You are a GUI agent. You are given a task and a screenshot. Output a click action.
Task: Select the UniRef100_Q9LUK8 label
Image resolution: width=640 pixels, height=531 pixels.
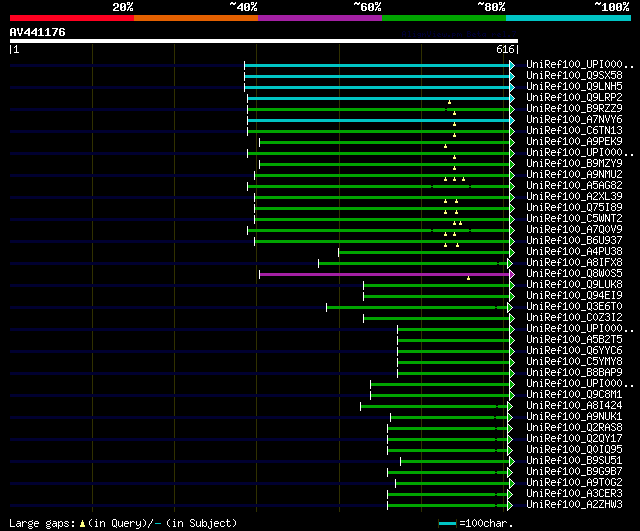(574, 285)
